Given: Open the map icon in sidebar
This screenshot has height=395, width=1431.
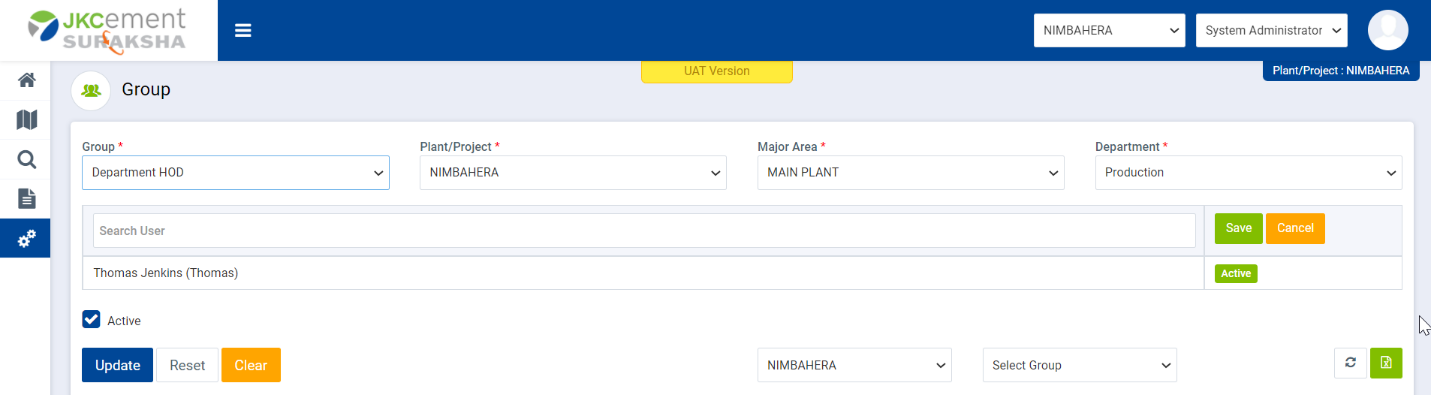Looking at the screenshot, I should (x=27, y=120).
